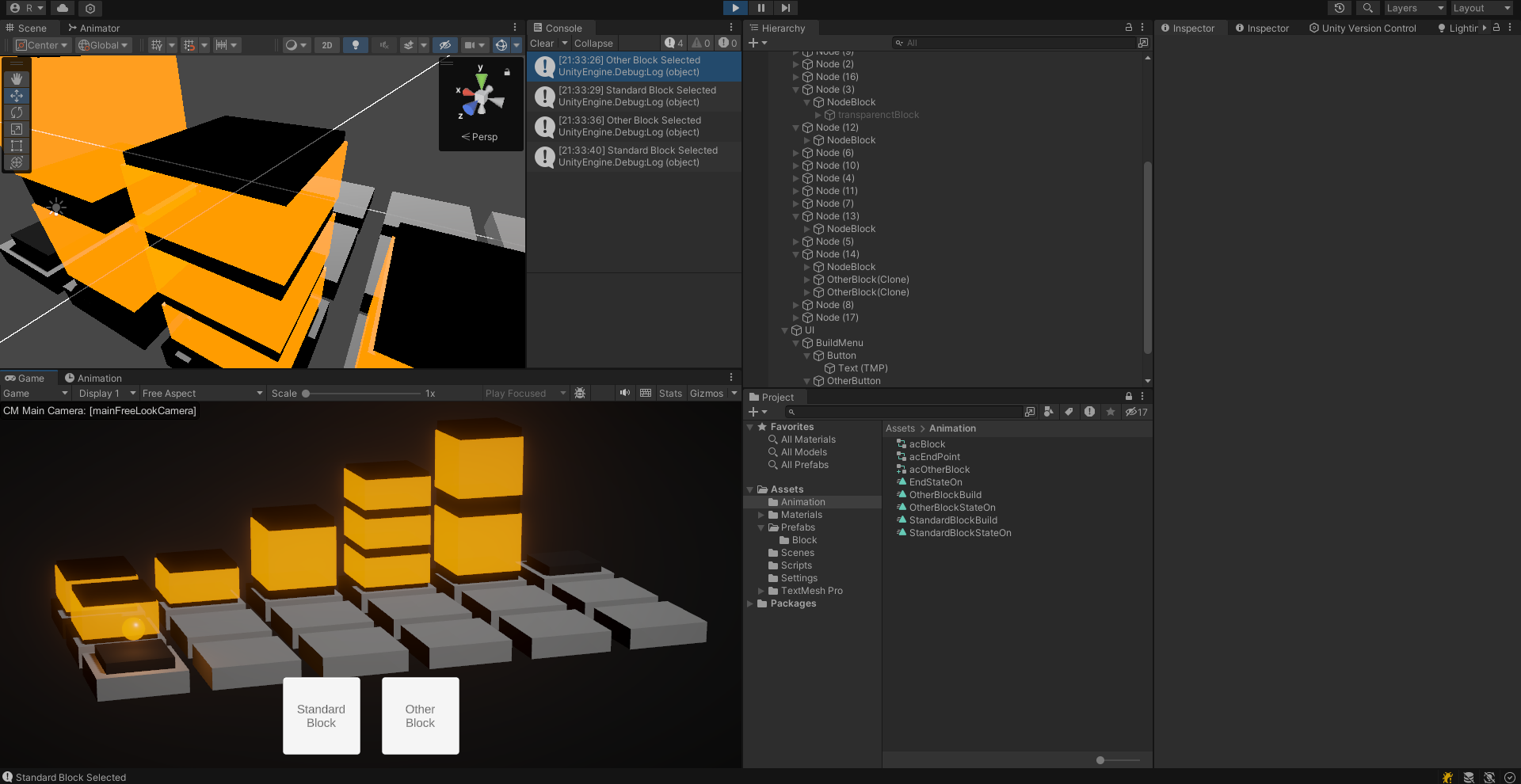
Task: Toggle hidden packages visibility showing 17
Action: coord(1136,412)
